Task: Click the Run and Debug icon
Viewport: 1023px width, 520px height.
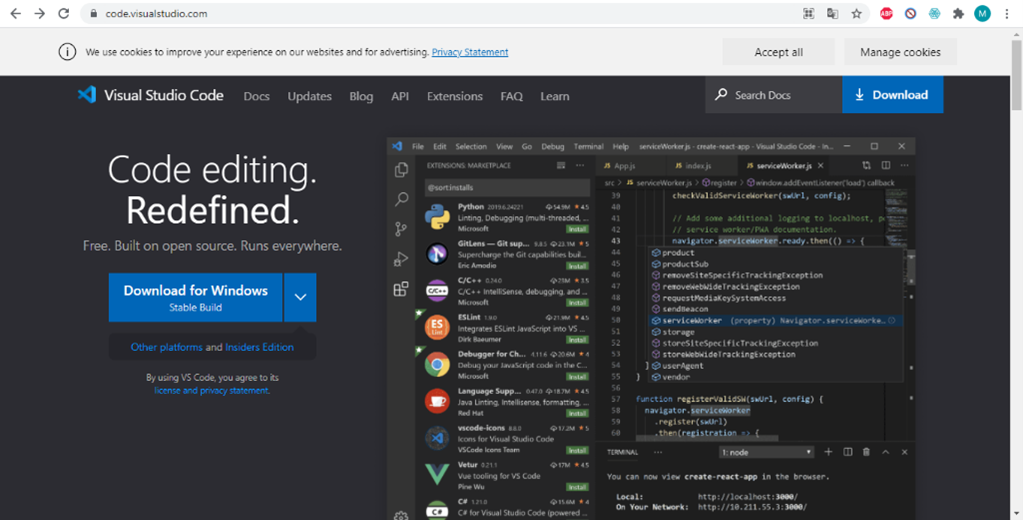Action: 401,259
